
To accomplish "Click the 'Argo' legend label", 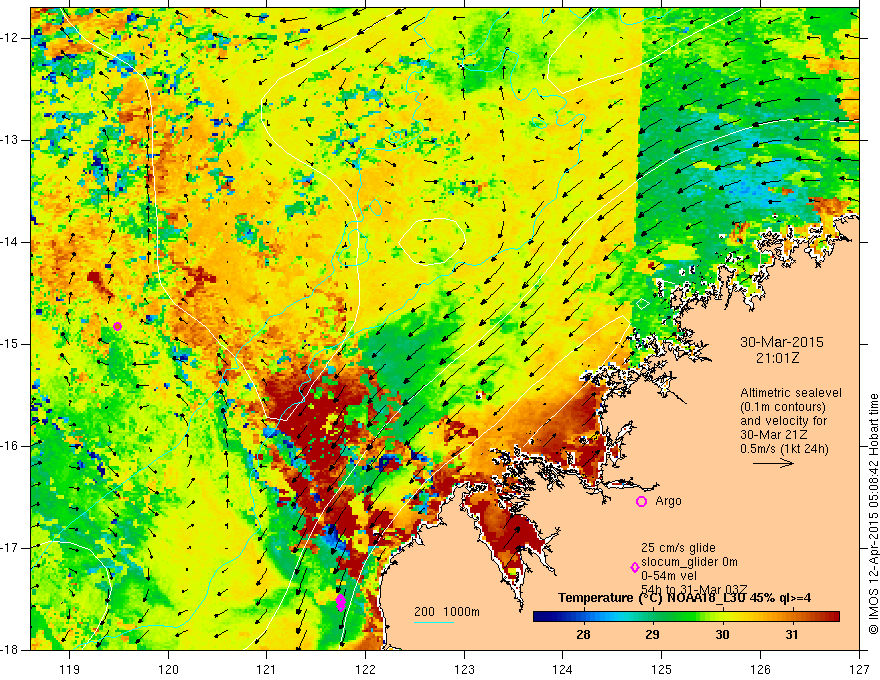I will coord(668,501).
